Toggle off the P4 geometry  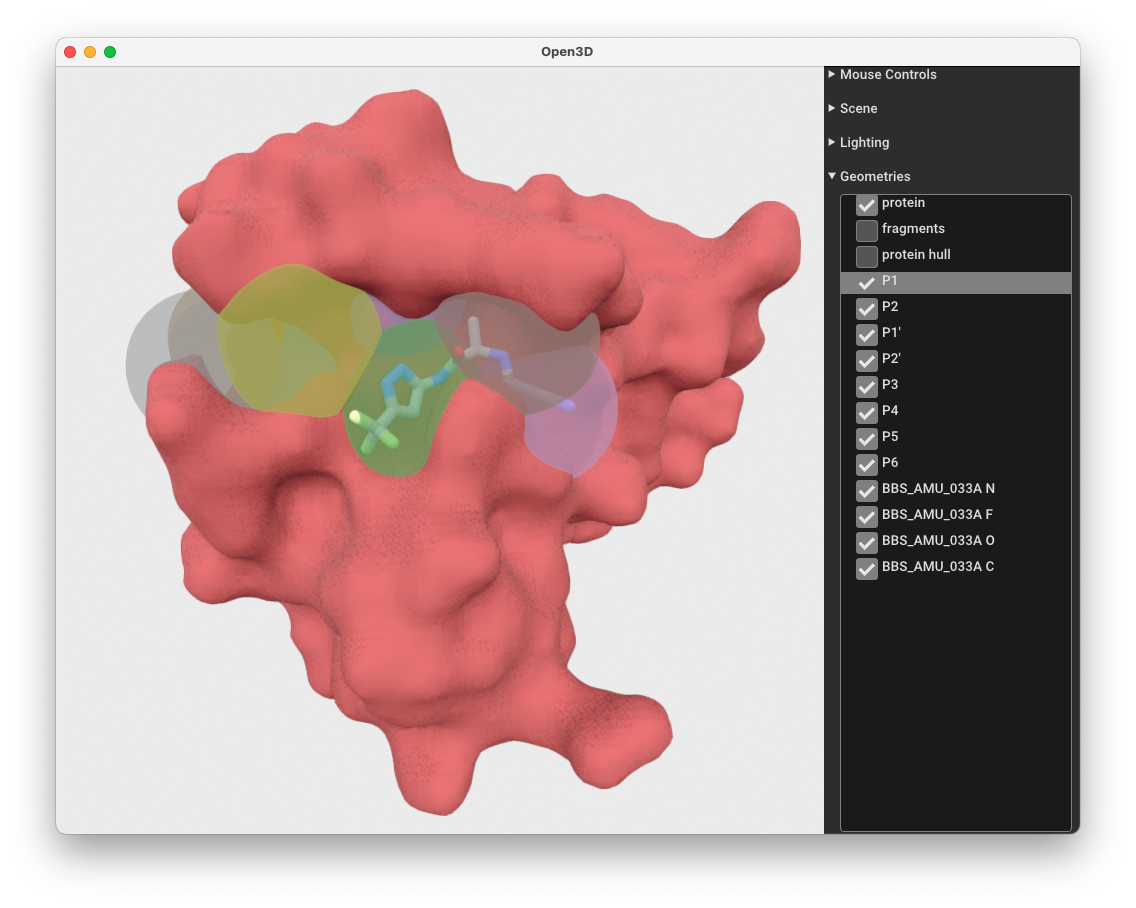[x=867, y=412]
